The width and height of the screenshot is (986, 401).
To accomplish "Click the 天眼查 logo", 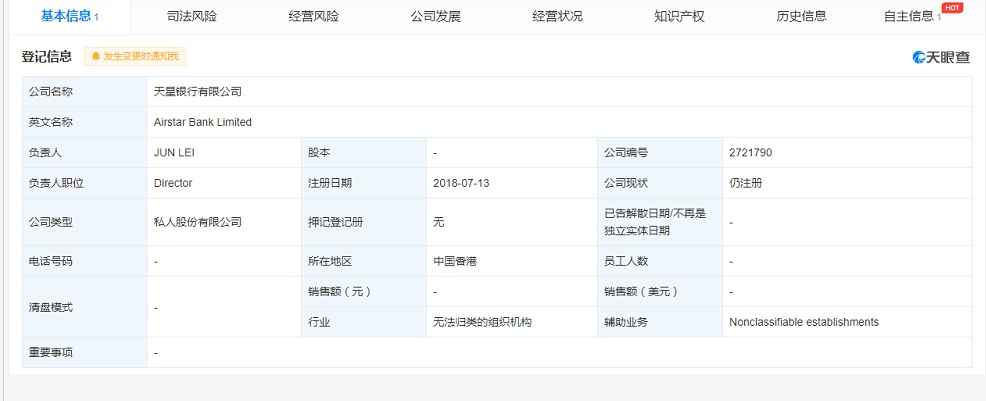I will (941, 57).
